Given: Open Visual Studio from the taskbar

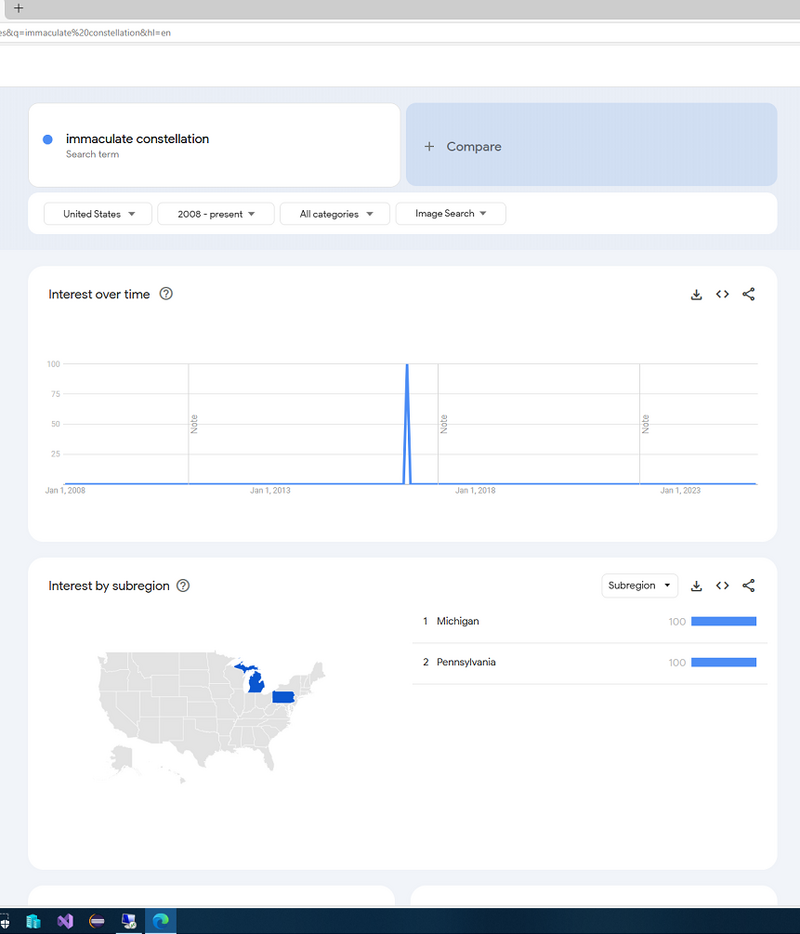Looking at the screenshot, I should [65, 921].
